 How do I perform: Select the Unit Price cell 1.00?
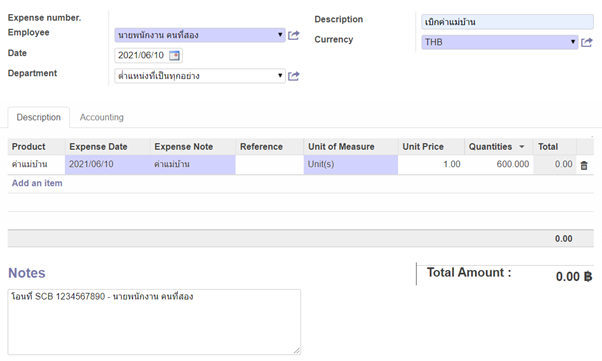click(x=431, y=164)
